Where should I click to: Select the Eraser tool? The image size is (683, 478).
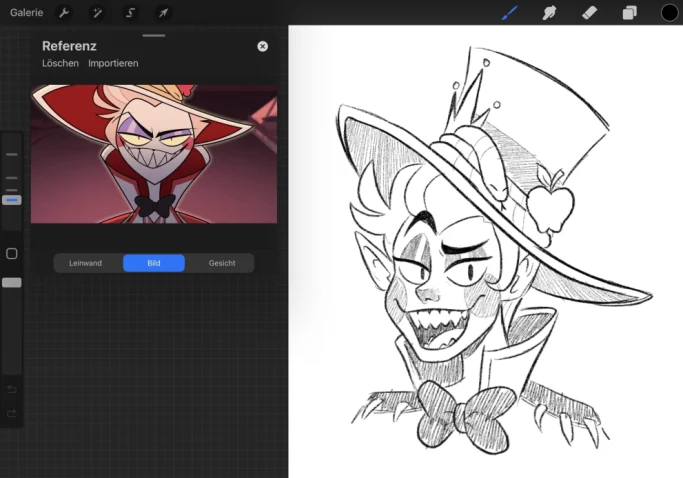click(x=589, y=13)
